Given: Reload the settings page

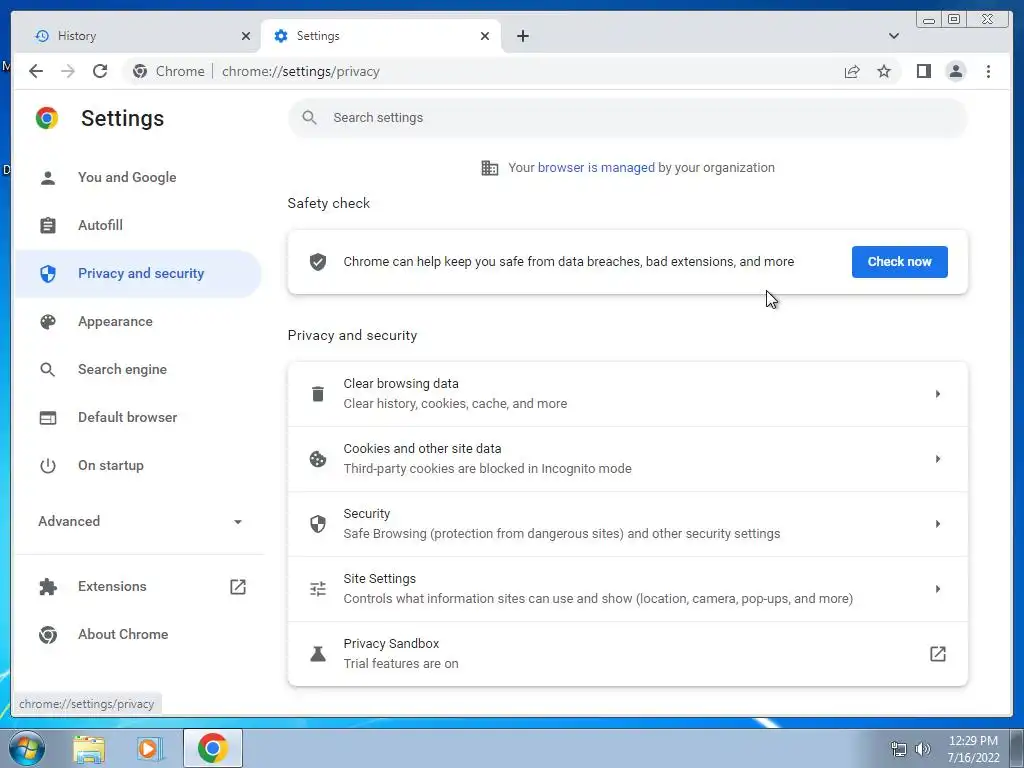Looking at the screenshot, I should 100,71.
